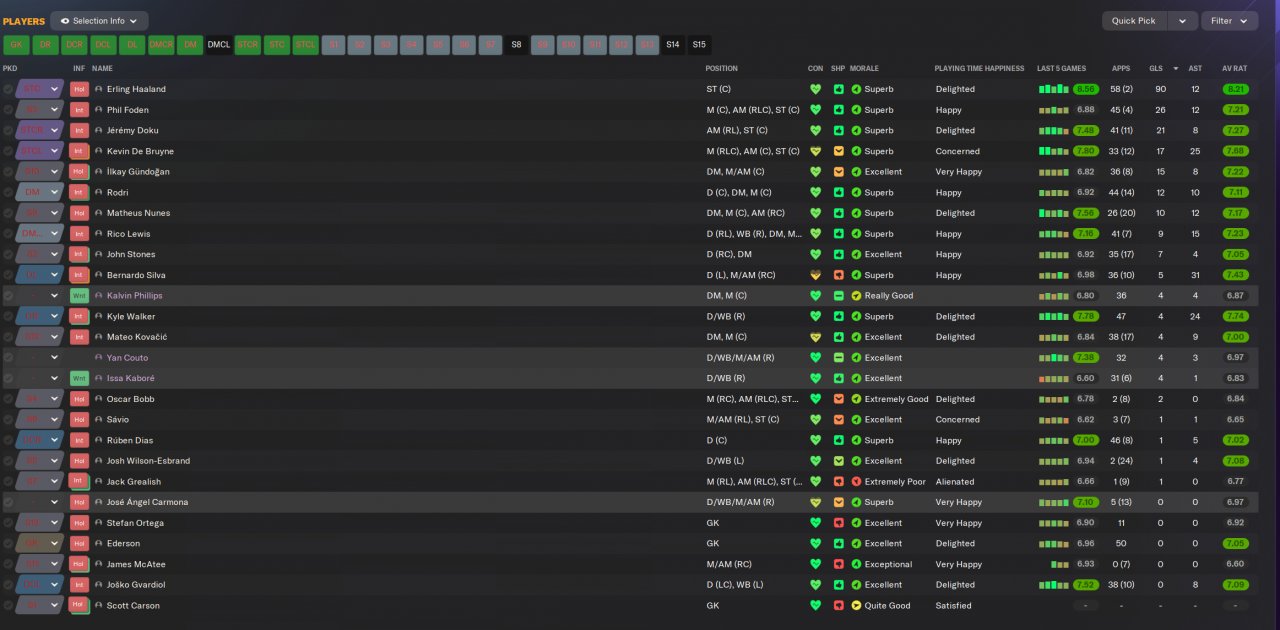
Task: Click Stefan Ortega's red sharpness icon
Action: tap(838, 523)
